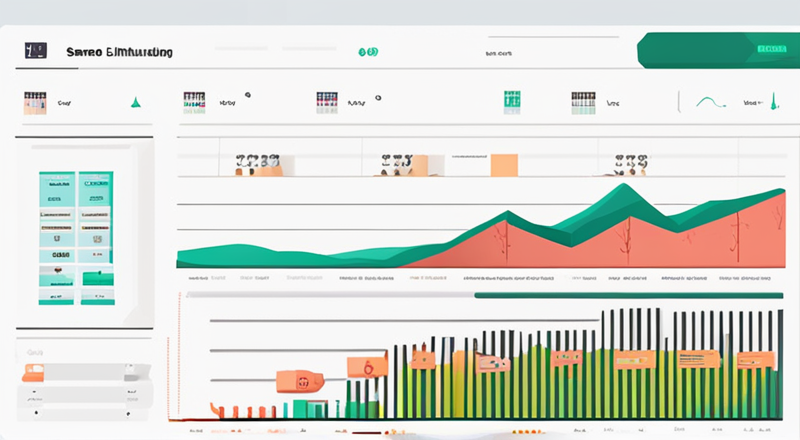The image size is (800, 440).
Task: Open the grid icon with green bottom rows
Action: (583, 103)
